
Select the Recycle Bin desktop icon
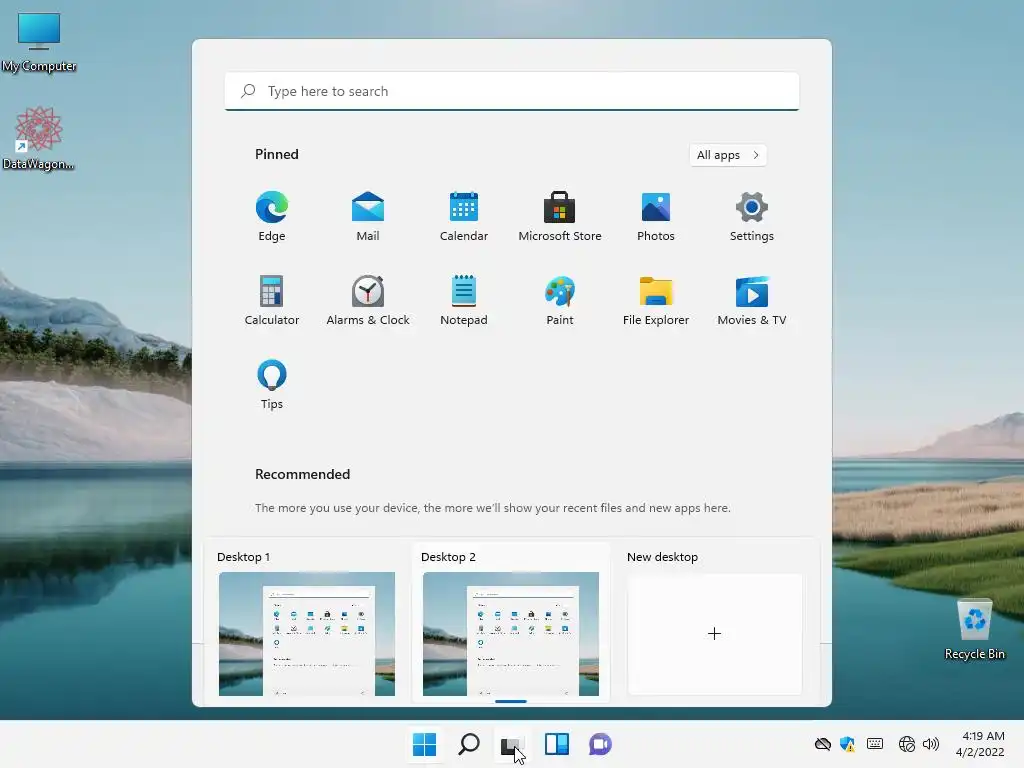(974, 630)
